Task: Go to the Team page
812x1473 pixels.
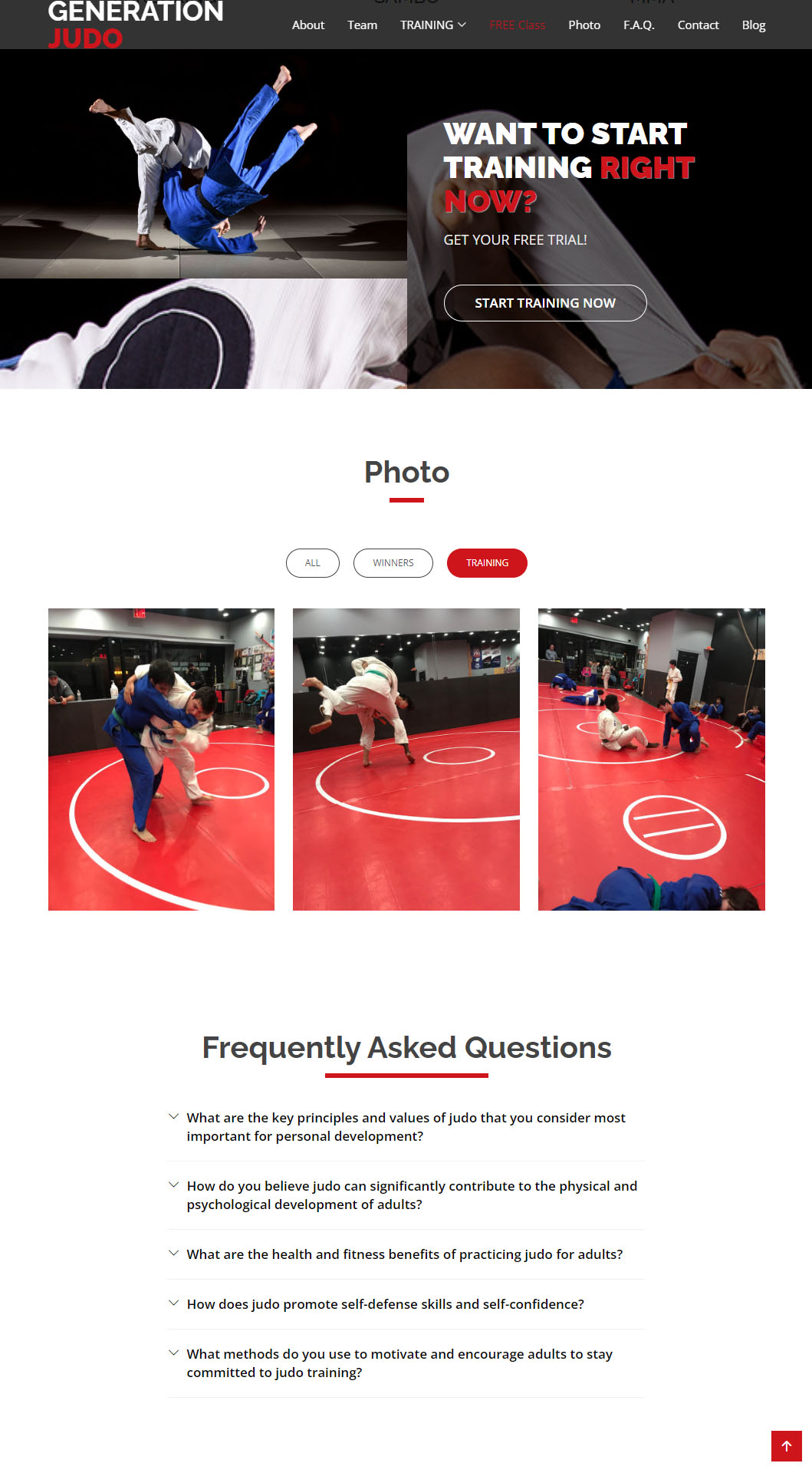Action: pyautogui.click(x=362, y=25)
